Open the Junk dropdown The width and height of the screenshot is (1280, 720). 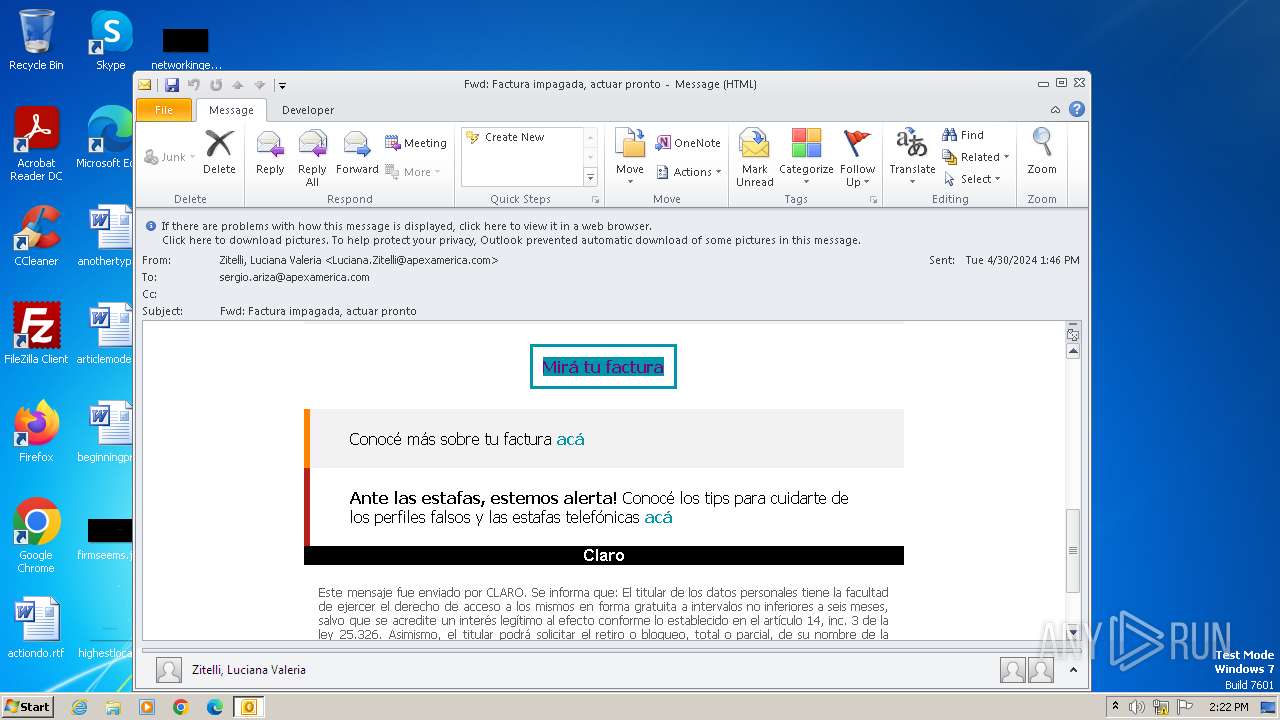pos(169,157)
